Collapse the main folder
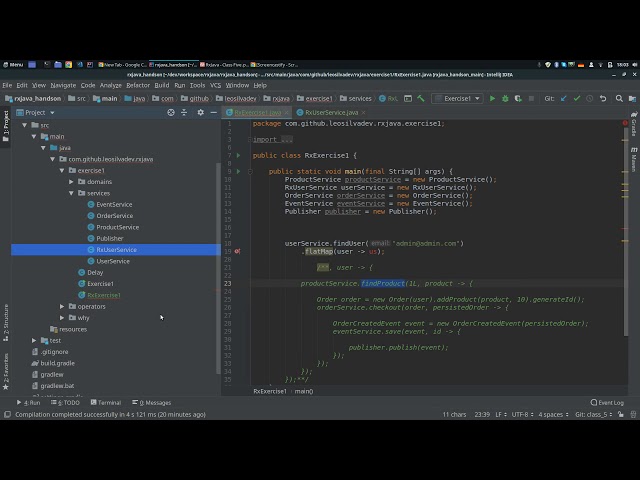This screenshot has width=640, height=480. 34,136
